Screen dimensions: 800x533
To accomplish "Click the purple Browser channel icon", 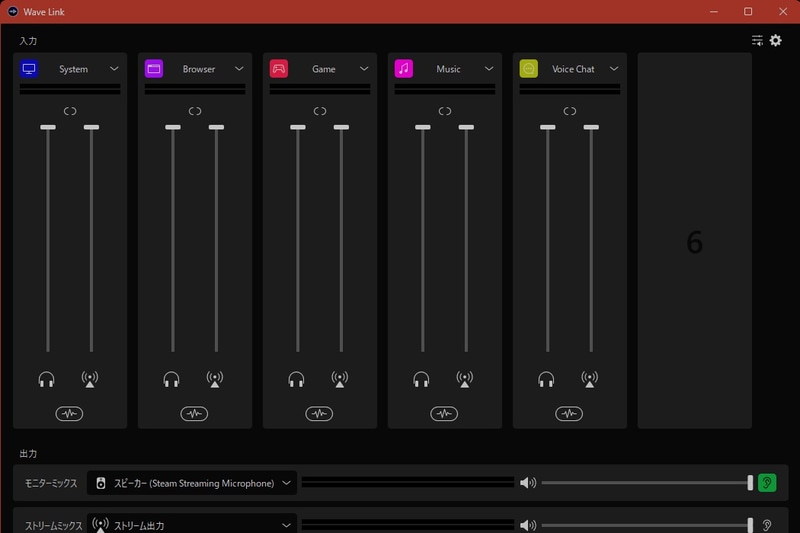I will [x=154, y=68].
